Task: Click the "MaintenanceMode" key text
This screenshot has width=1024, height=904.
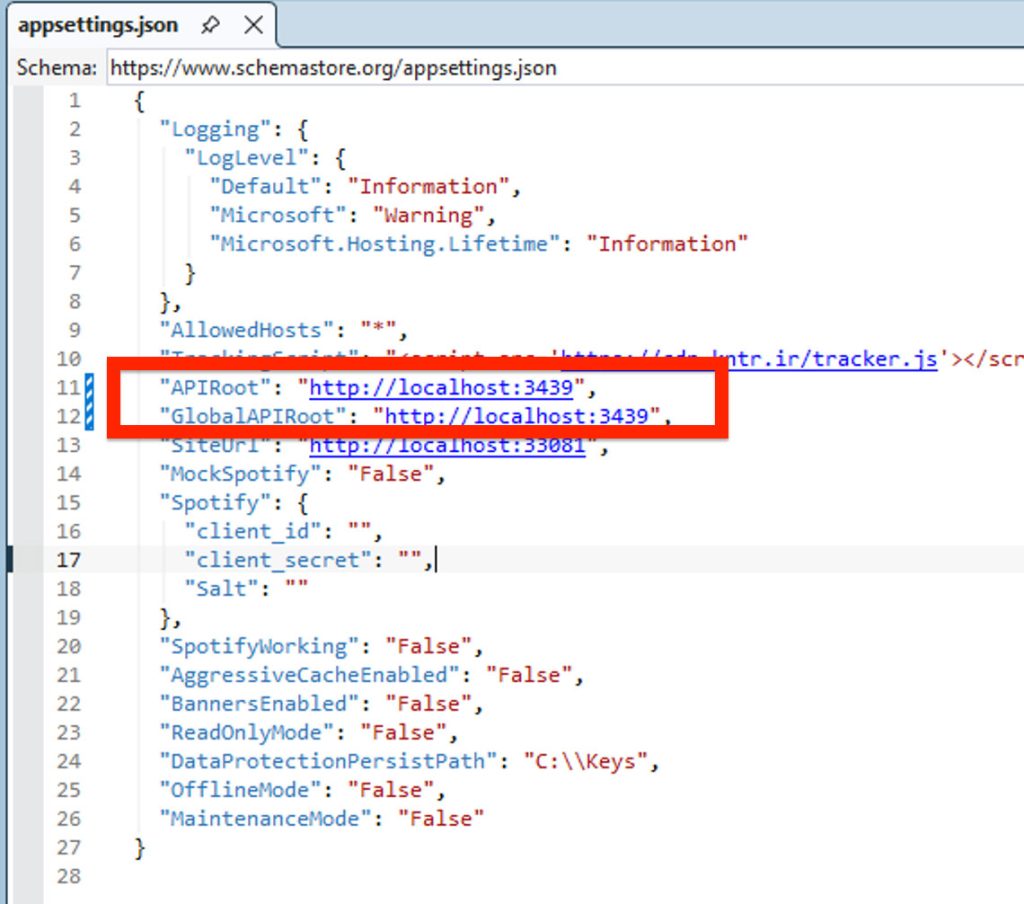Action: [265, 818]
